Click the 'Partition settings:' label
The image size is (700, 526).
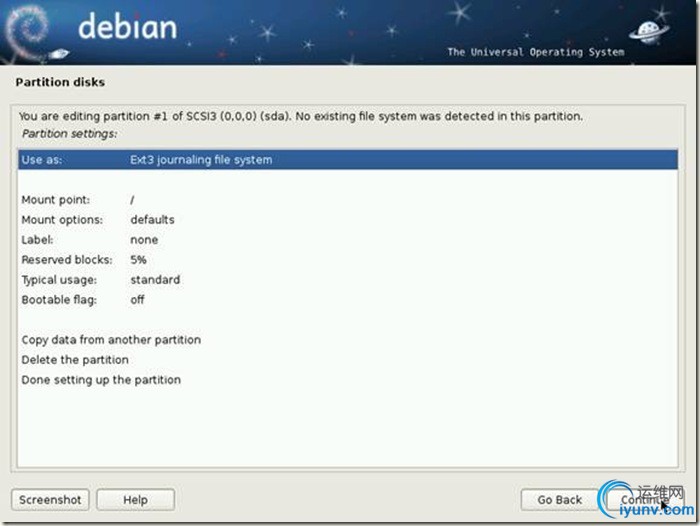point(70,134)
